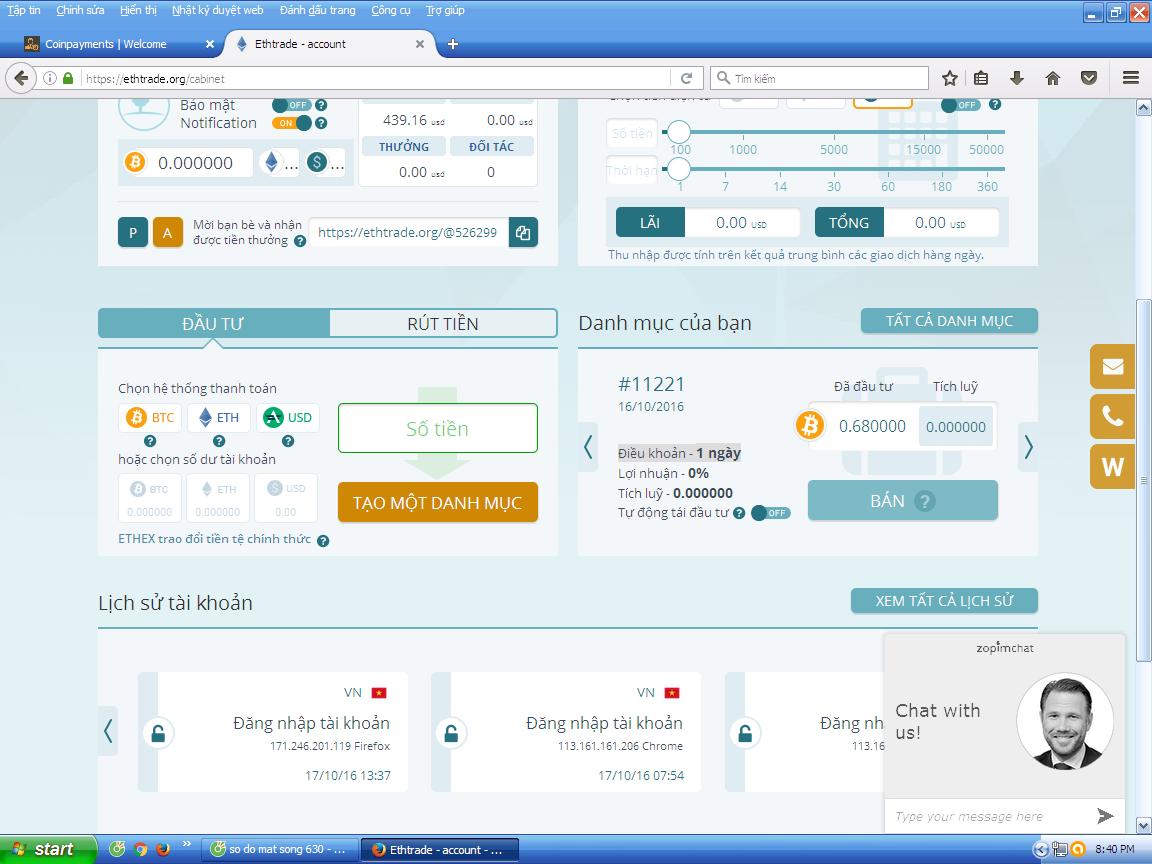Screen dimensions: 1152x864
Task: Open the yellow phone contact side button
Action: tap(1112, 417)
